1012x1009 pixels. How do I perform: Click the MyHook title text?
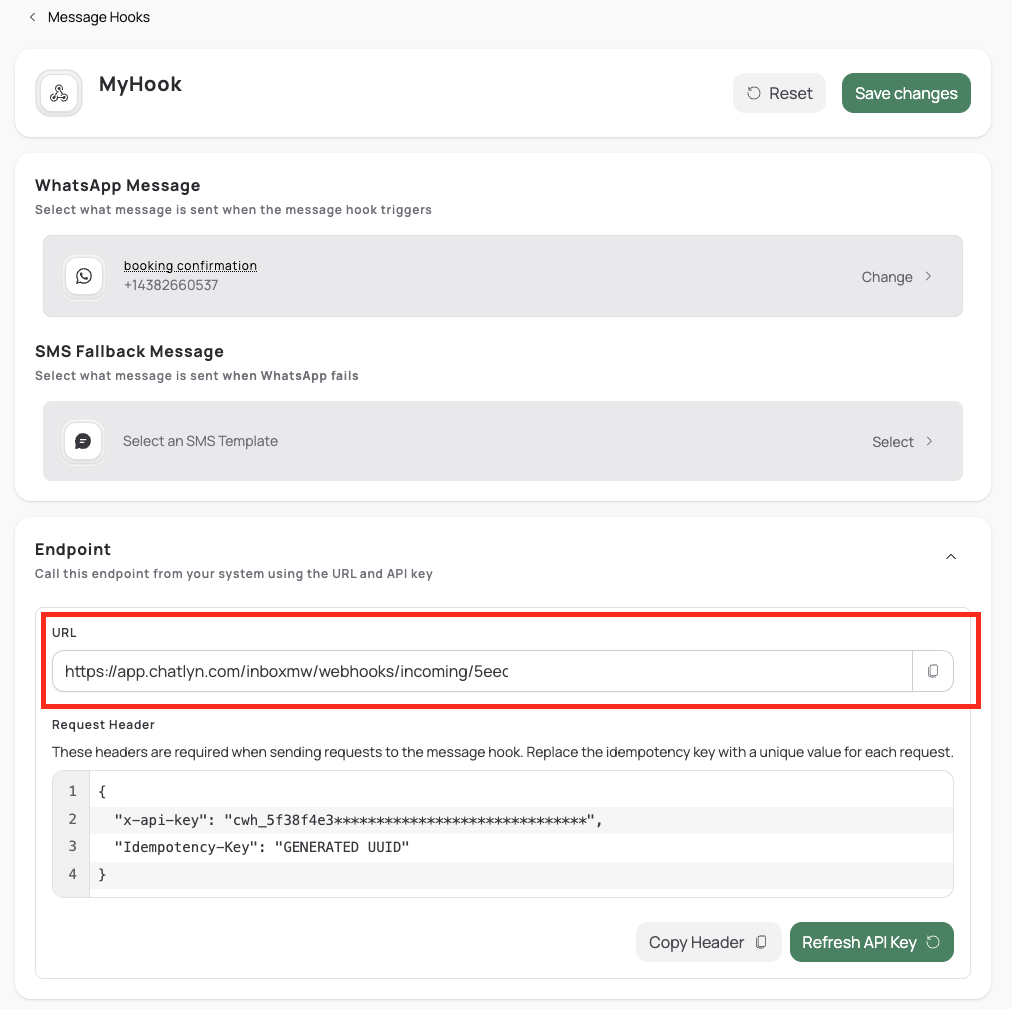tap(140, 84)
